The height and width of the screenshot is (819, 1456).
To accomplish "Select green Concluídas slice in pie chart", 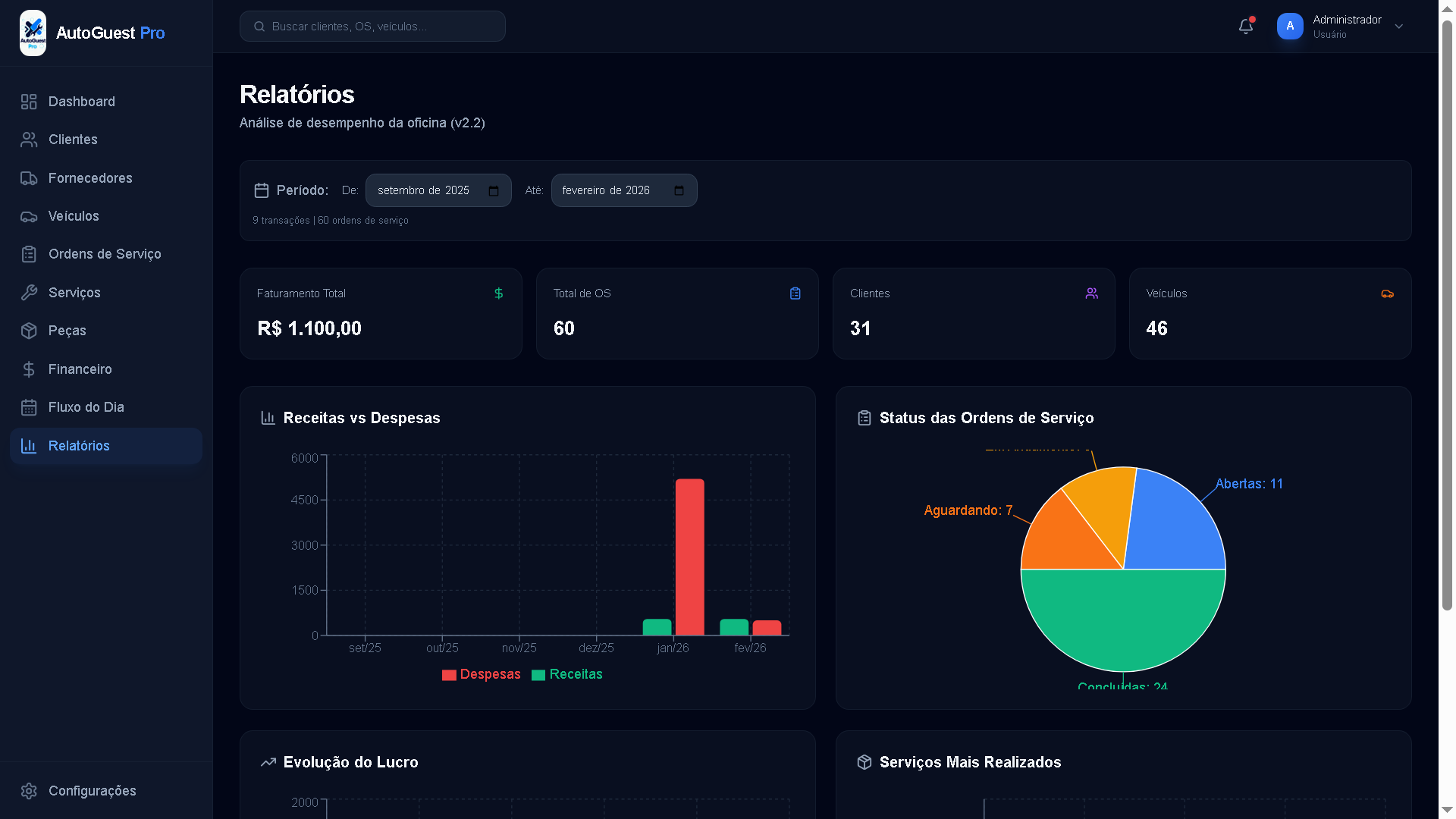I will (x=1122, y=618).
